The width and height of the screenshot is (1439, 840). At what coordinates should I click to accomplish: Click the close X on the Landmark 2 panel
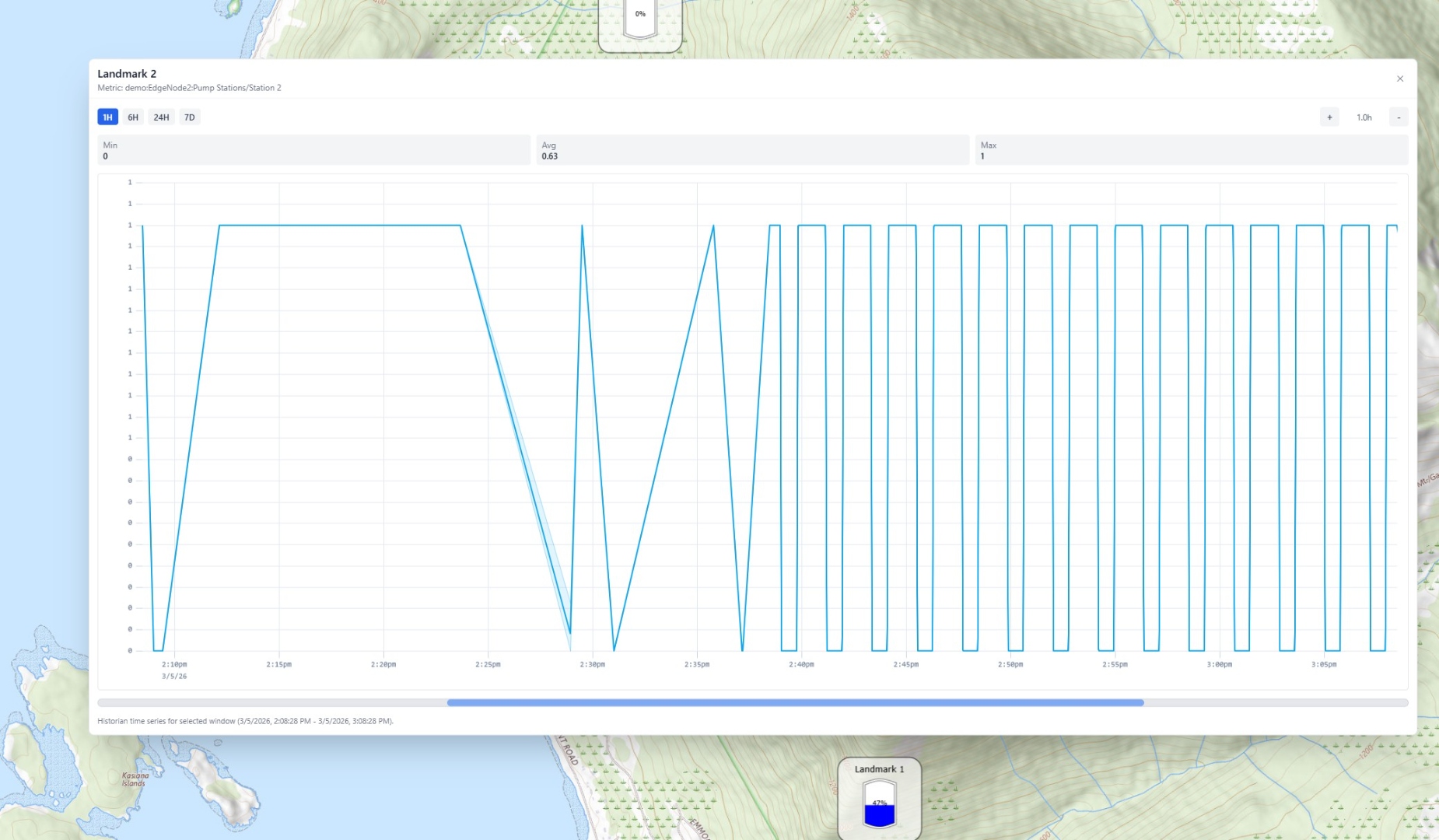click(1399, 79)
